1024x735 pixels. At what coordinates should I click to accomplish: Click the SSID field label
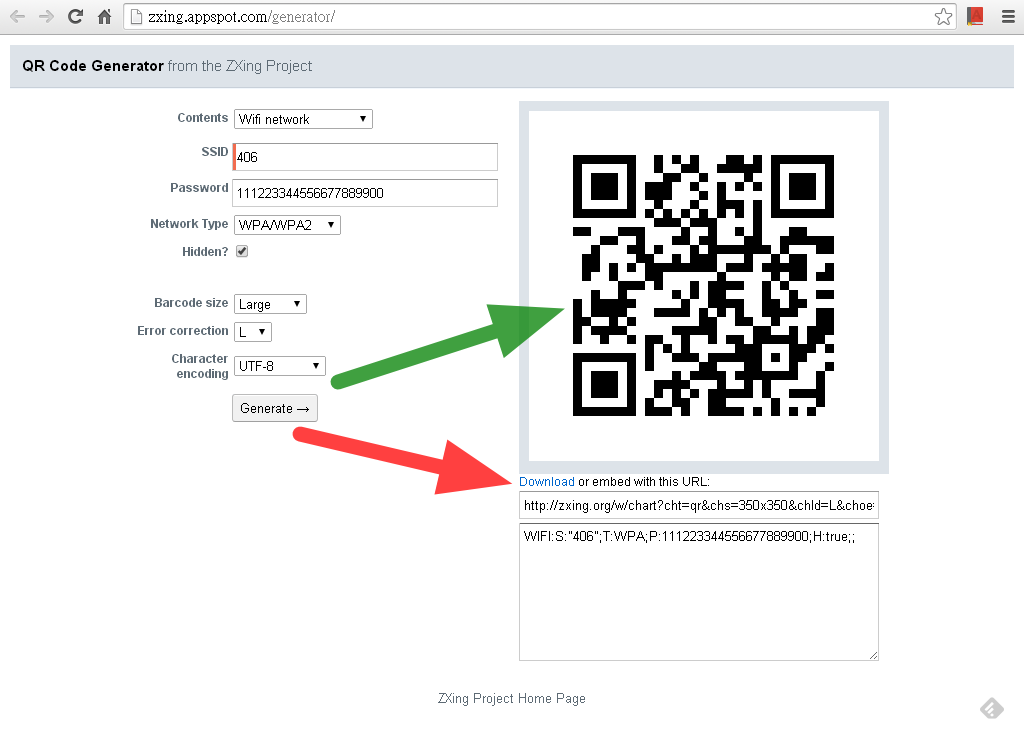pos(215,152)
